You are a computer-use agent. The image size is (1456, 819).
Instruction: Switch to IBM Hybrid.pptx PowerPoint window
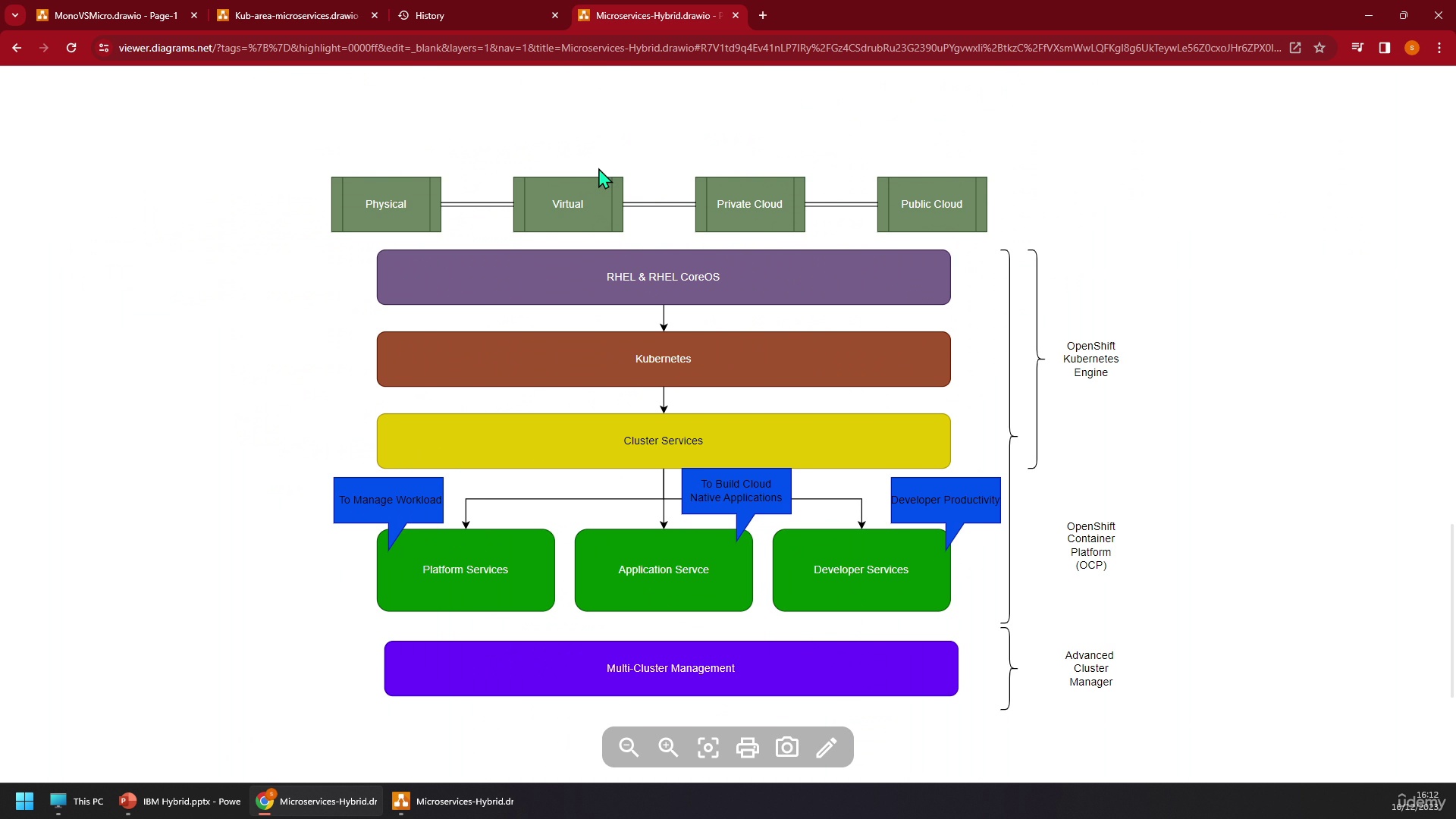click(180, 801)
